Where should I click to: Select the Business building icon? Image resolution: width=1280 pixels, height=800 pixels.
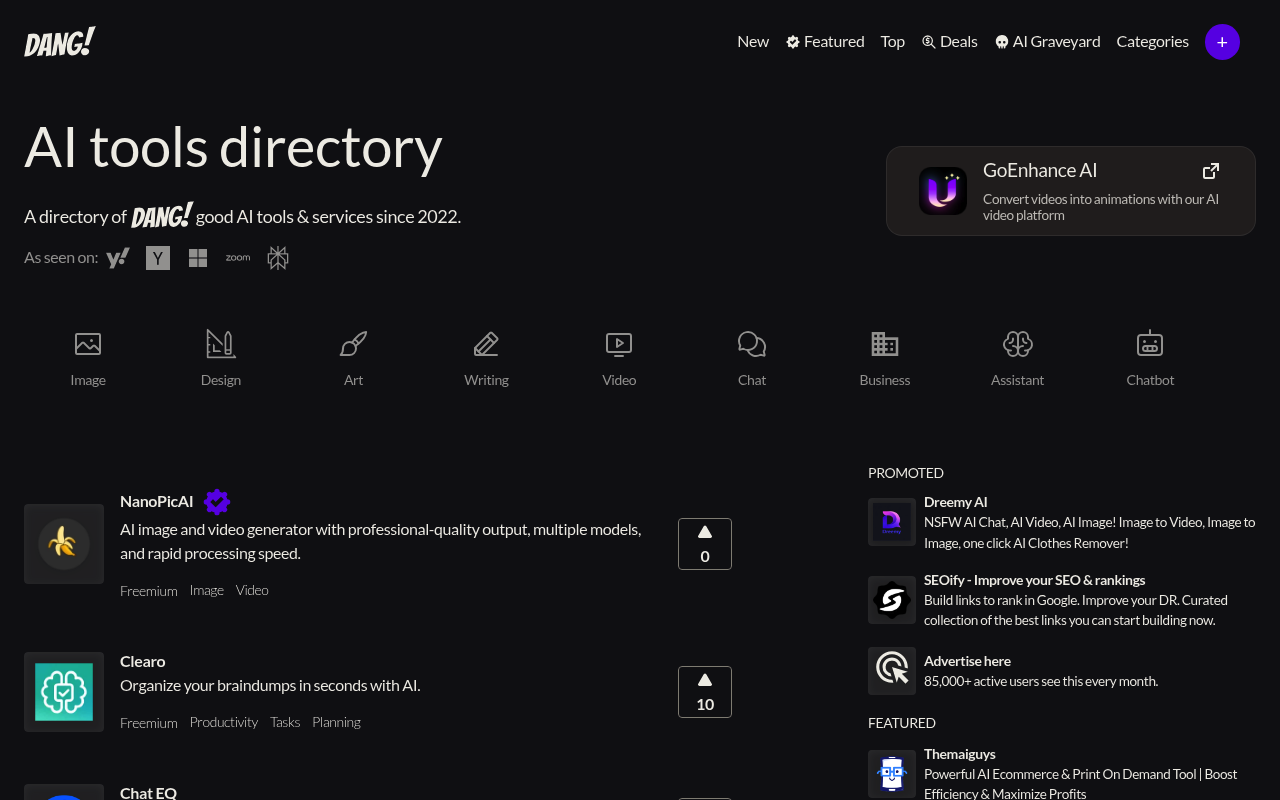click(885, 344)
